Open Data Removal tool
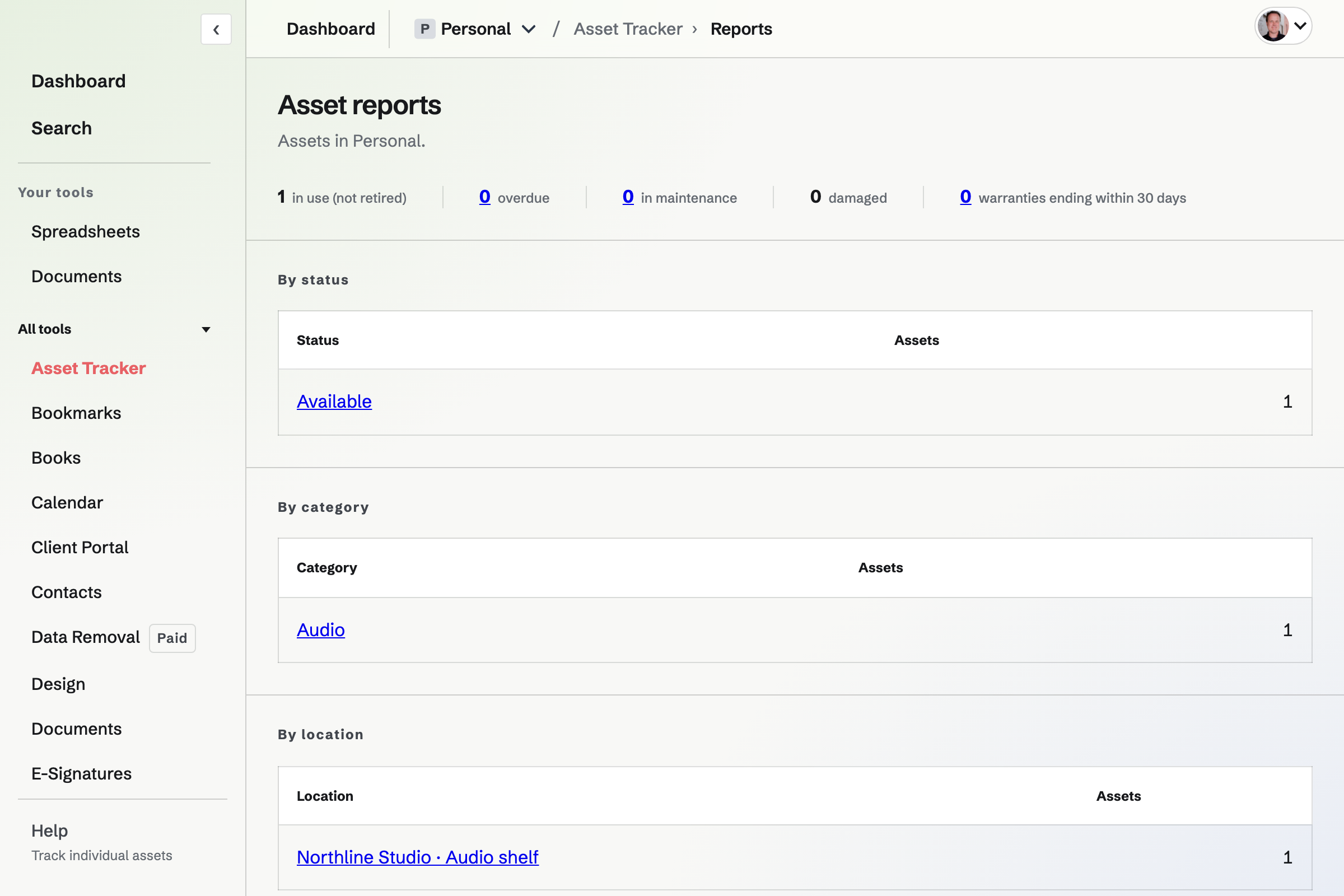 pyautogui.click(x=86, y=637)
